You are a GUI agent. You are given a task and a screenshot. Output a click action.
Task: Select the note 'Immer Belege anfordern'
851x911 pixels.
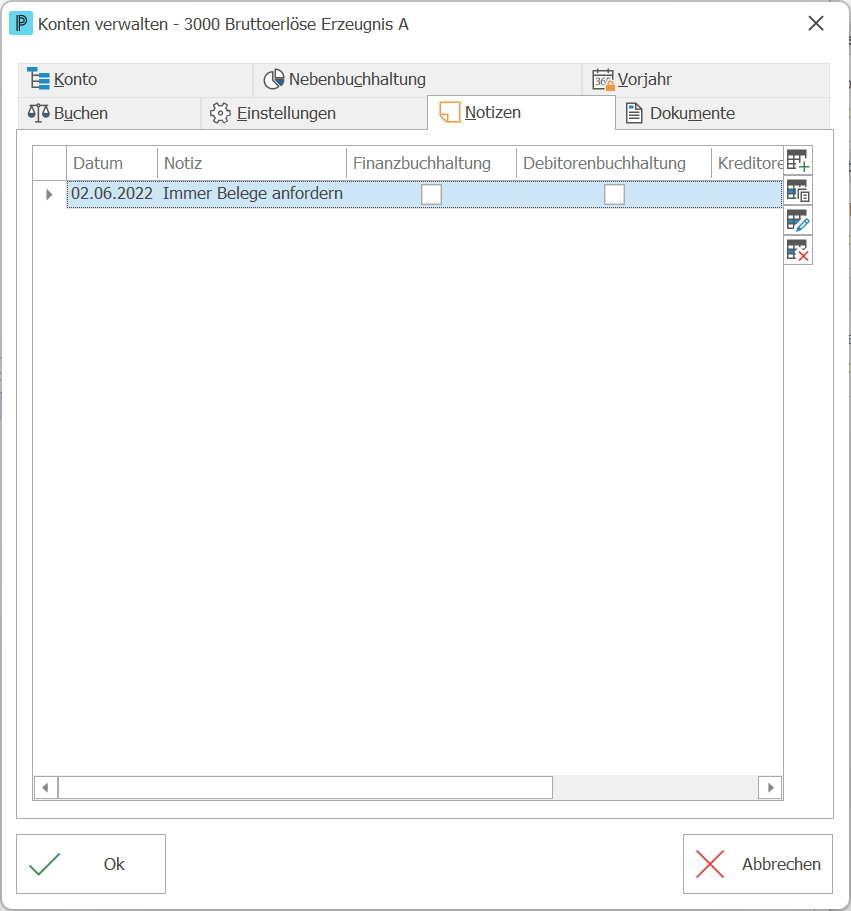tap(253, 193)
